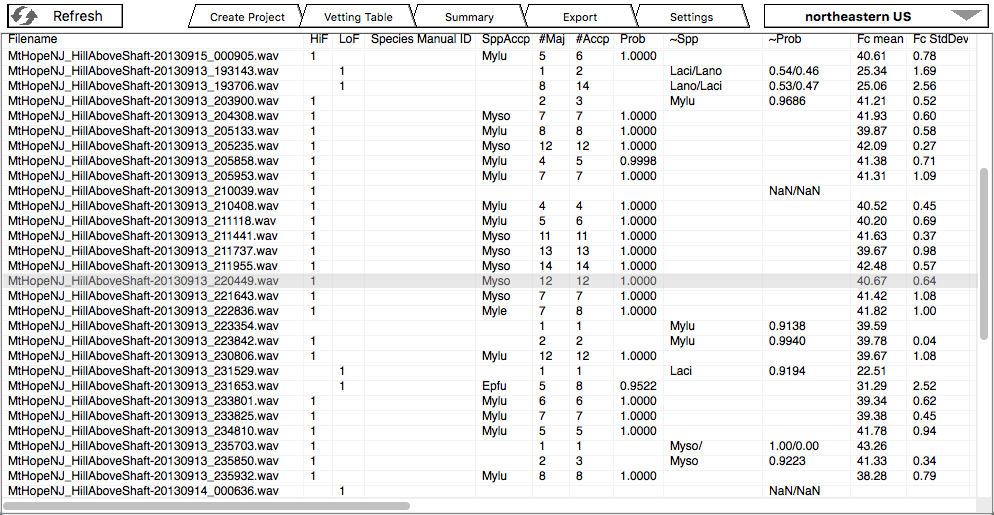994x515 pixels.
Task: Sort table by Fc mean column
Action: [x=880, y=39]
